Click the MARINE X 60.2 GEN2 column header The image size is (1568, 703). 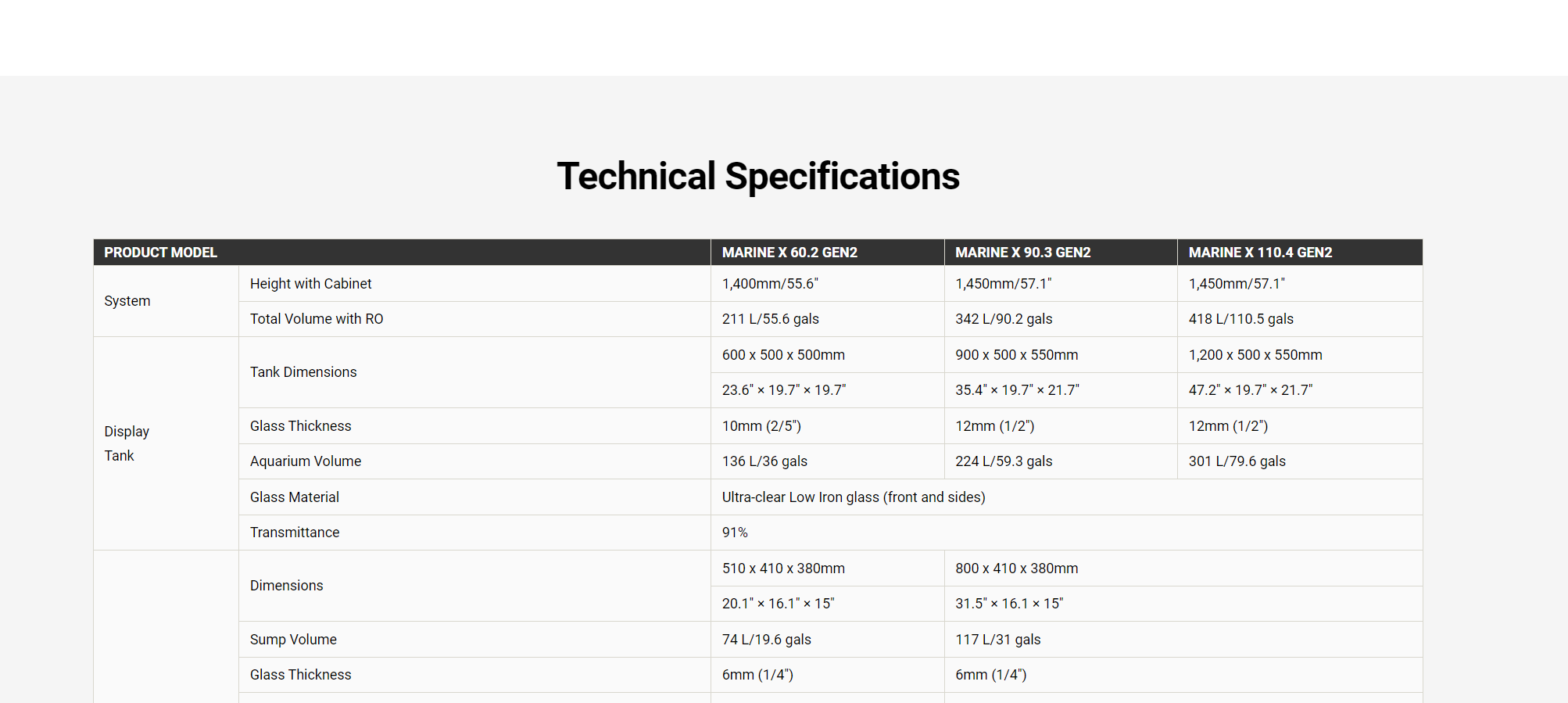pyautogui.click(x=828, y=253)
